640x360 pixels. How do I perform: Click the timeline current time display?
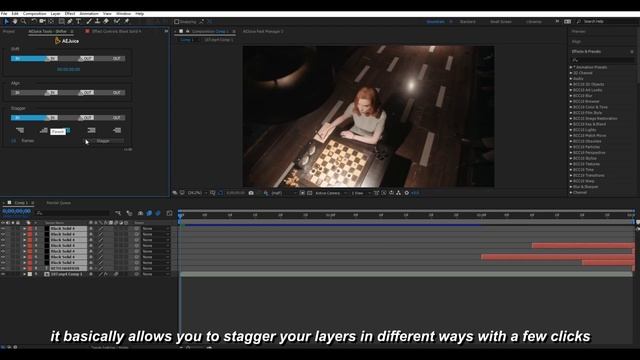pyautogui.click(x=17, y=211)
